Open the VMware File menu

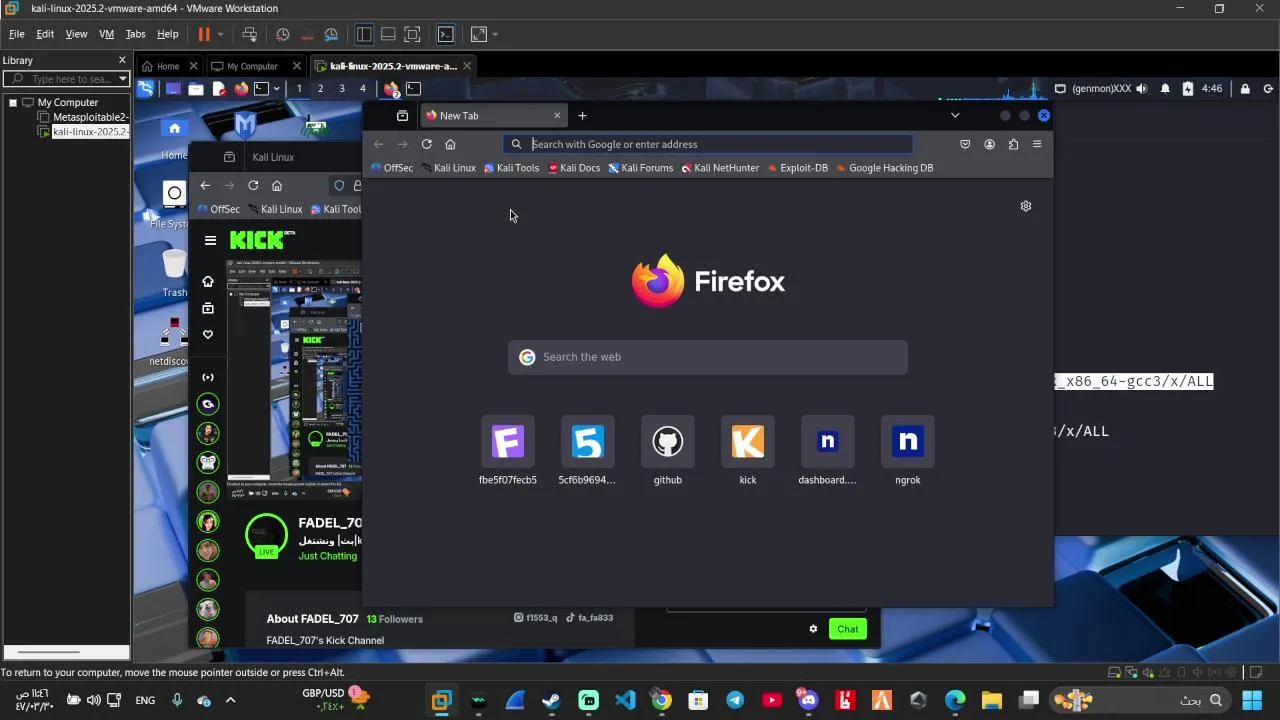[x=17, y=34]
